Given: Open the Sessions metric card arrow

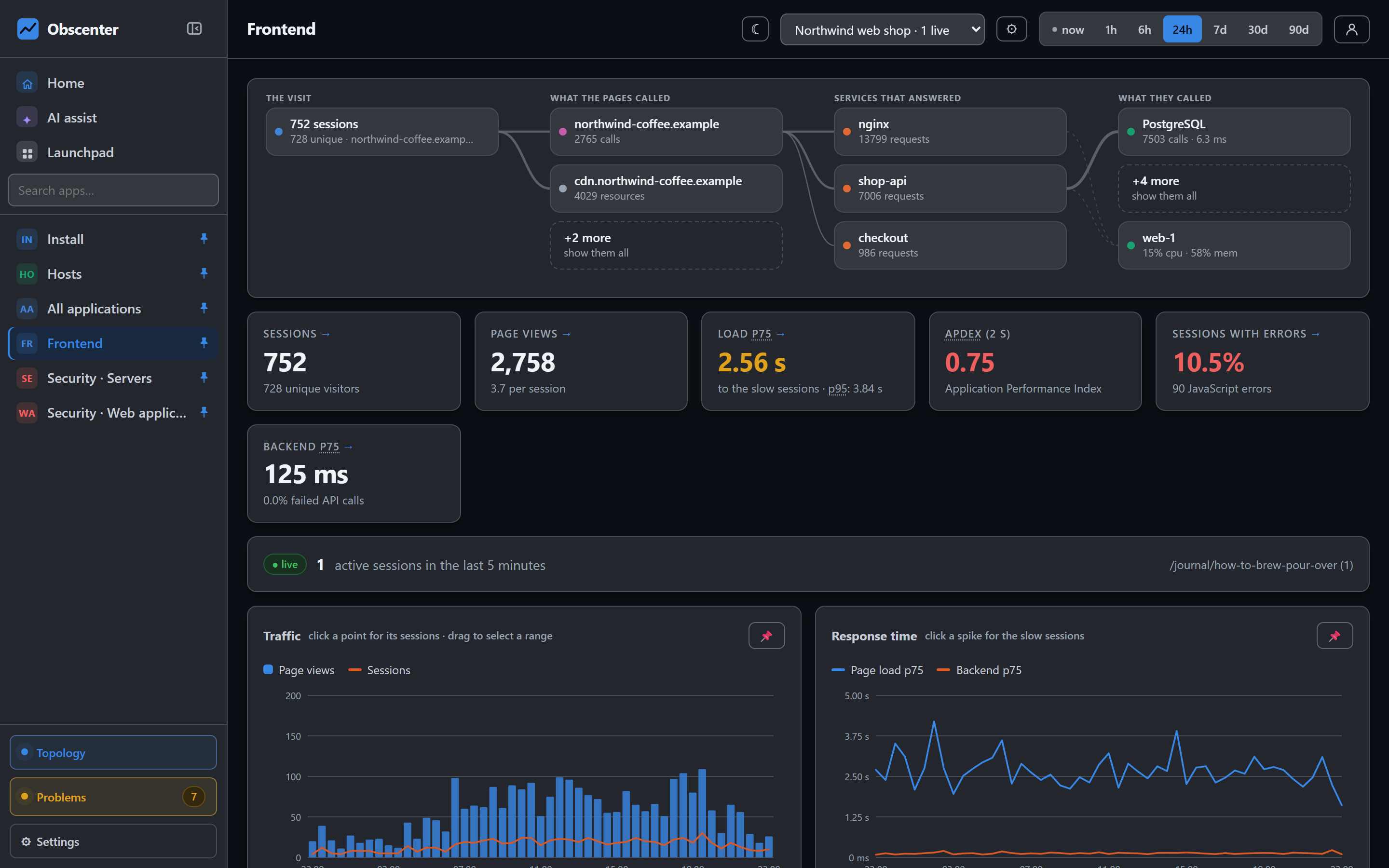Looking at the screenshot, I should 326,334.
